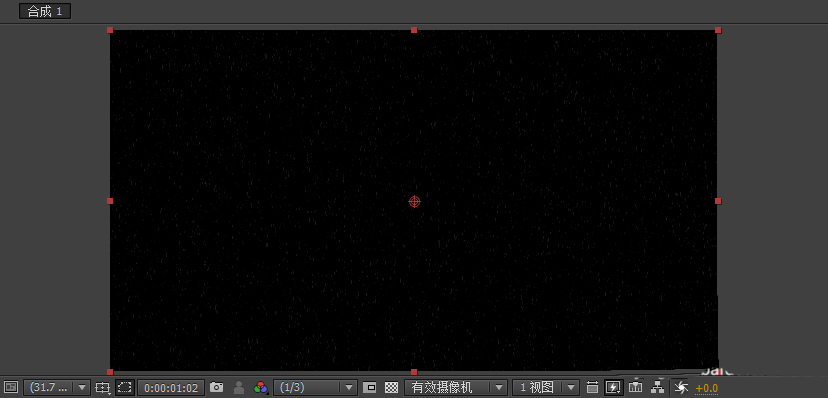The width and height of the screenshot is (828, 398).
Task: Toggle the fast previews lightning icon
Action: coord(613,387)
